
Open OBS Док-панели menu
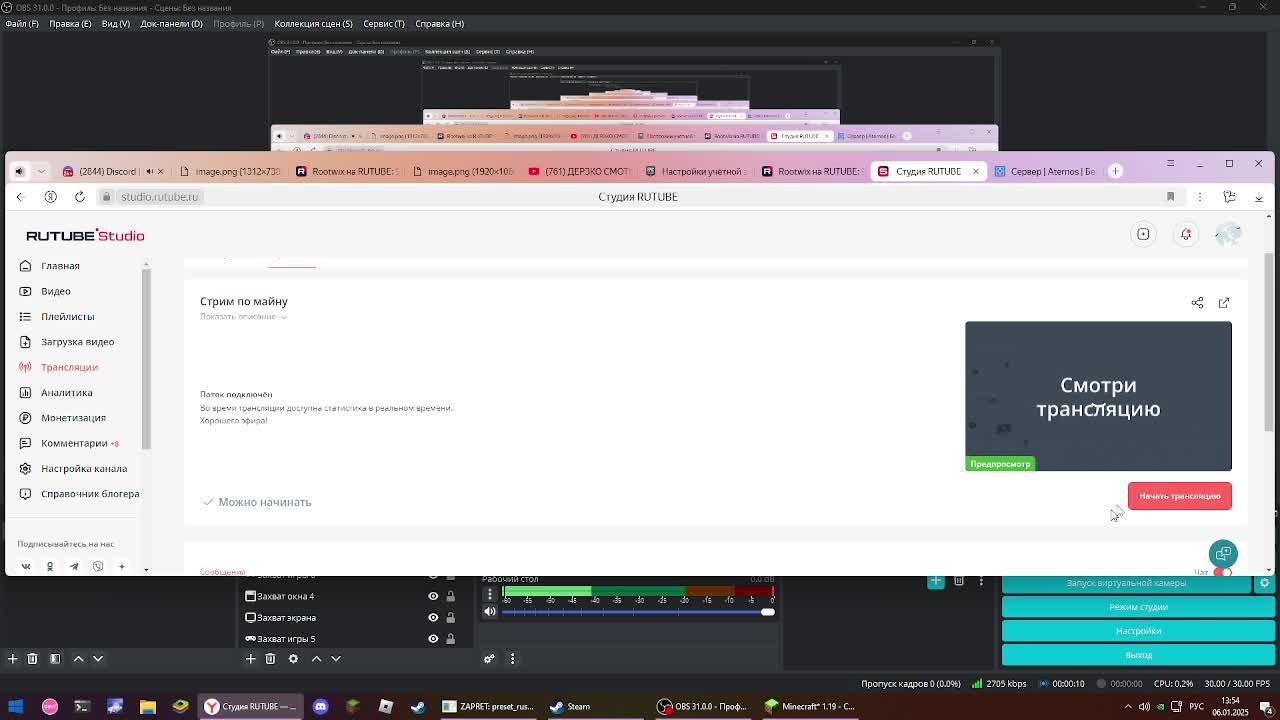171,23
